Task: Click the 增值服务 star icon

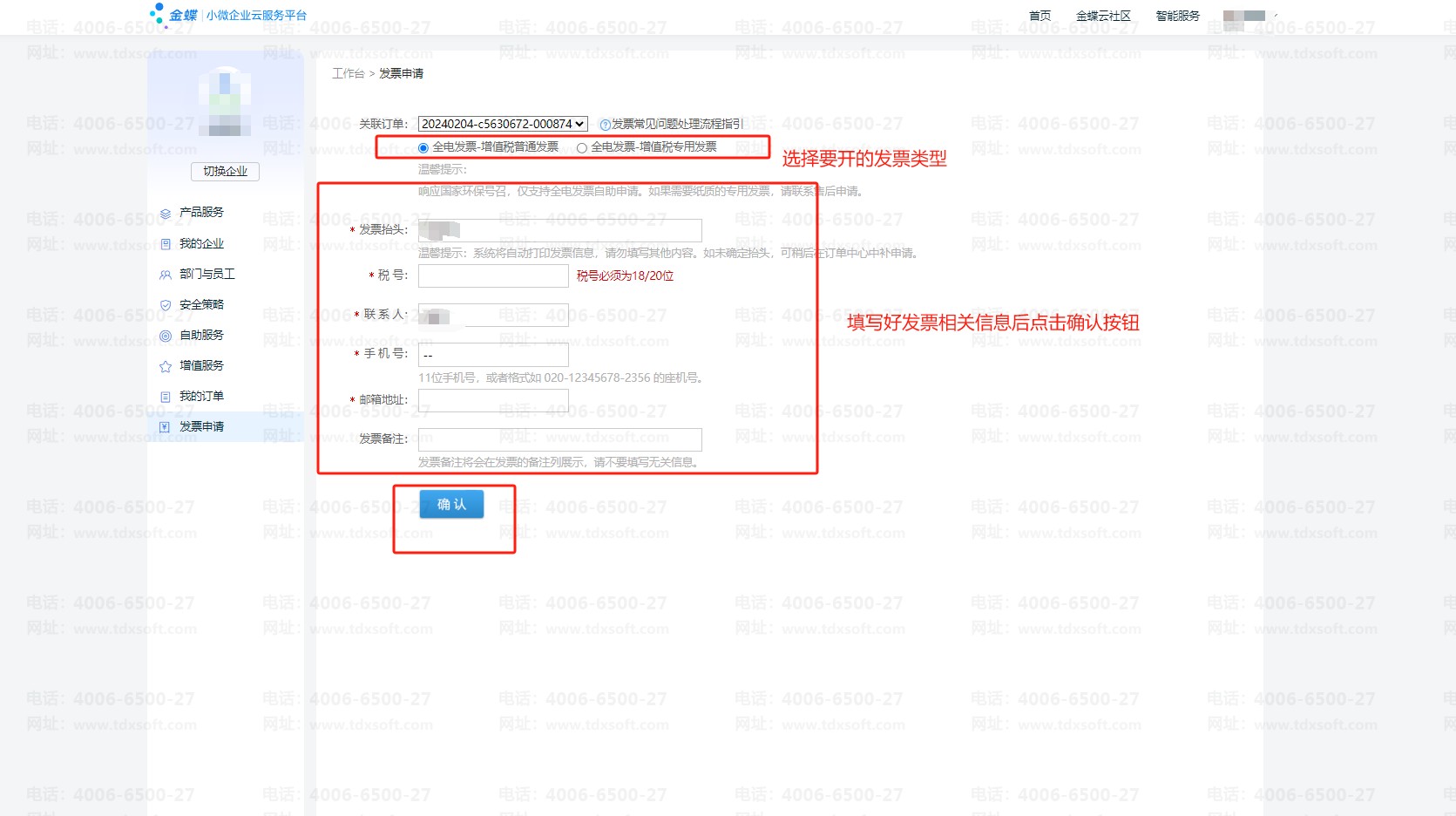Action: click(x=166, y=366)
